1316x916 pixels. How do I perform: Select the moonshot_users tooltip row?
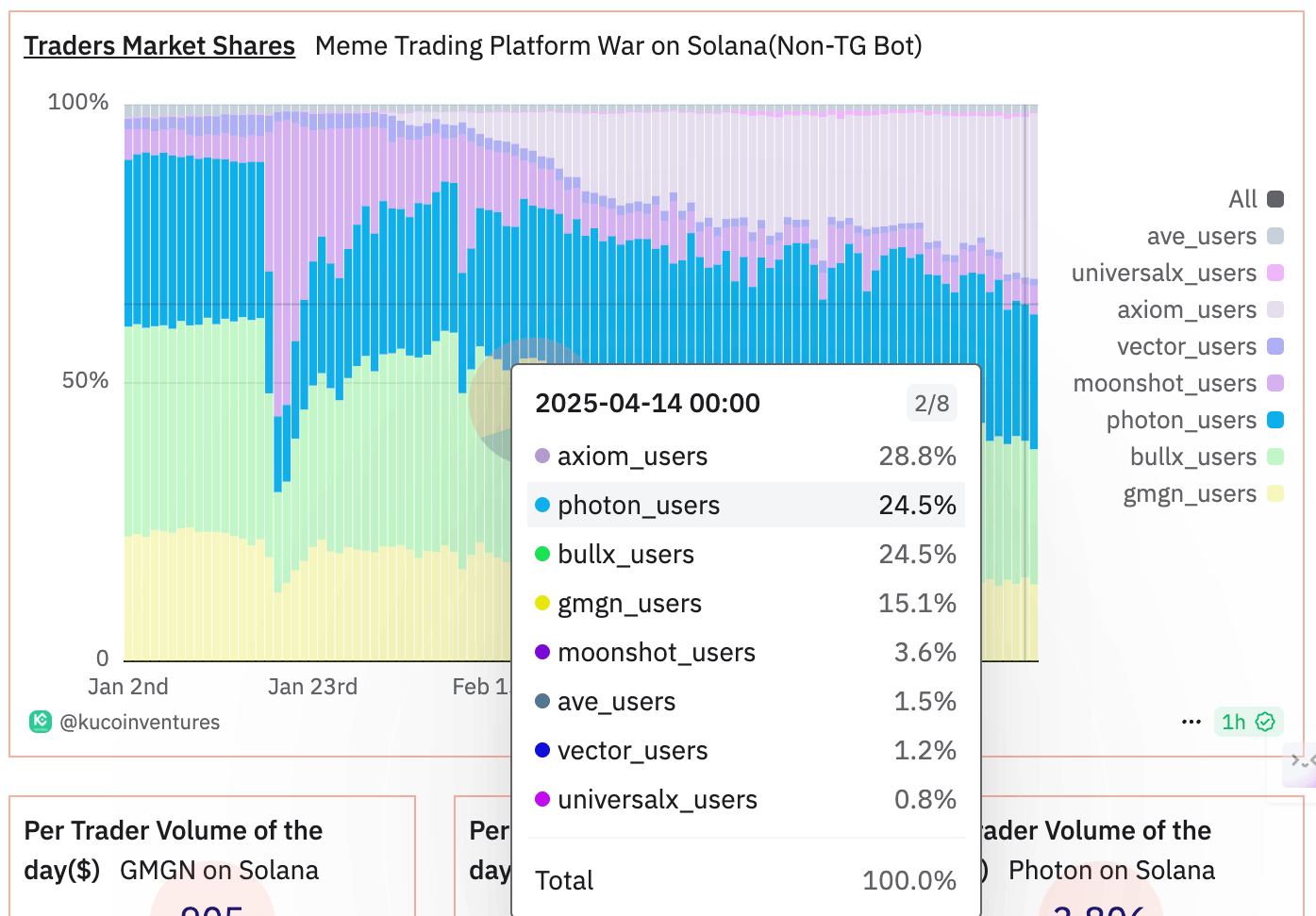click(x=745, y=653)
